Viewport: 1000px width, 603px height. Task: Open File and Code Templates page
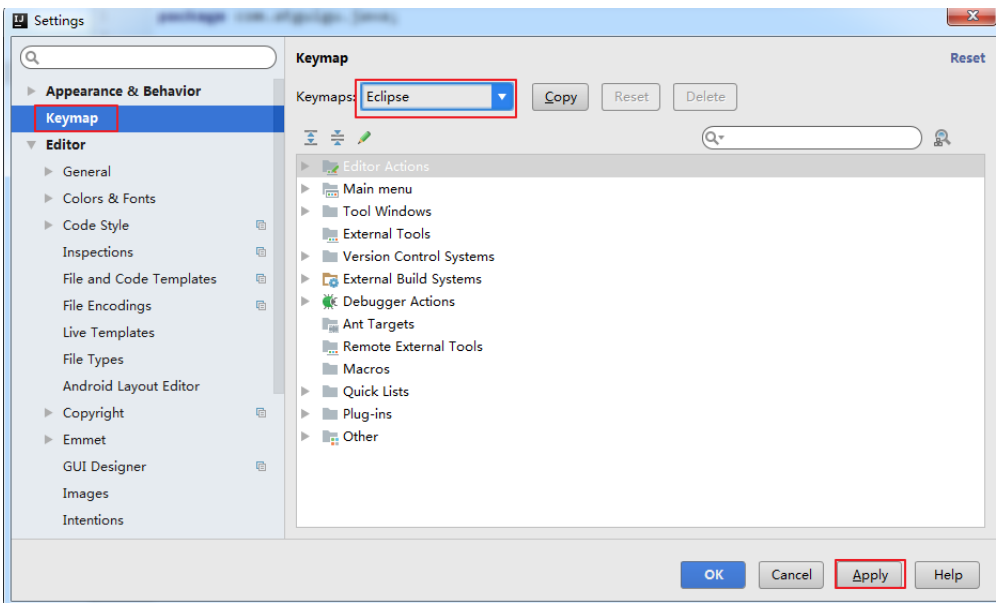tap(140, 279)
